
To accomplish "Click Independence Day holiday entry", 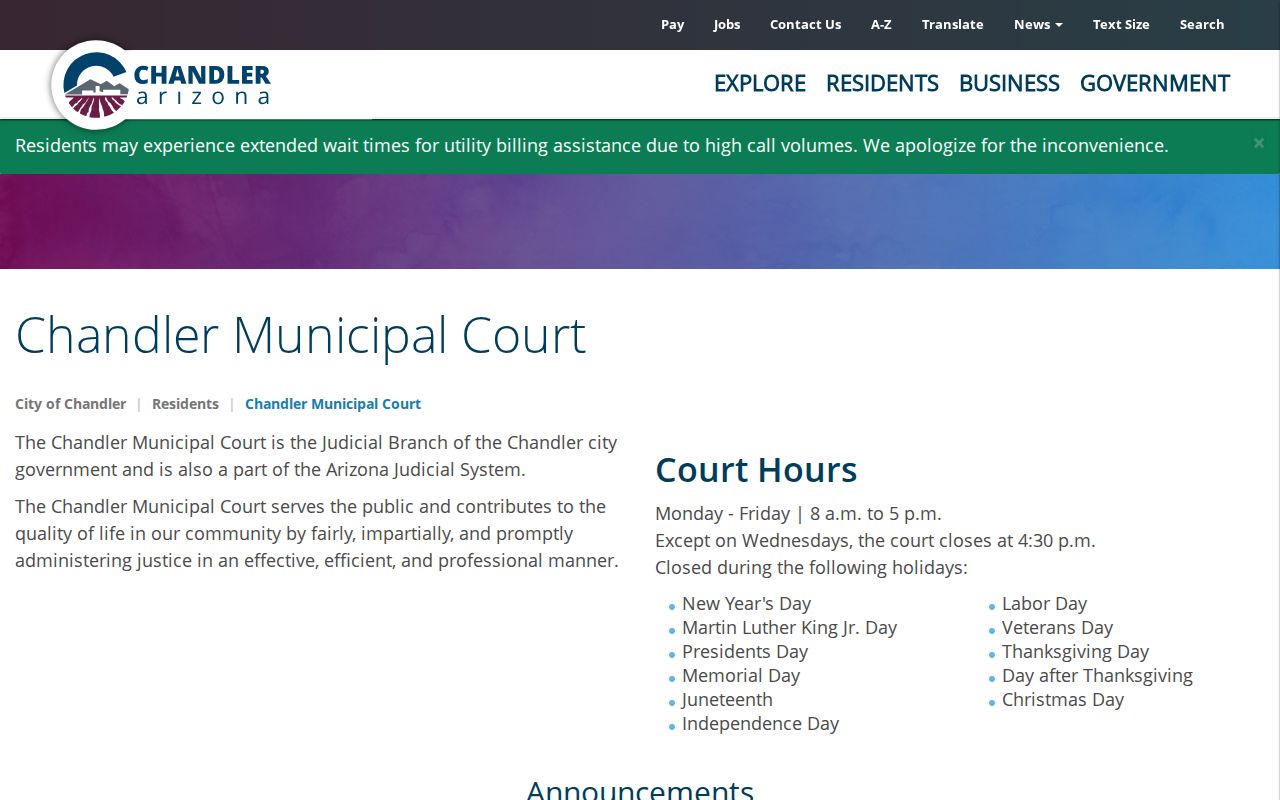I will tap(760, 724).
